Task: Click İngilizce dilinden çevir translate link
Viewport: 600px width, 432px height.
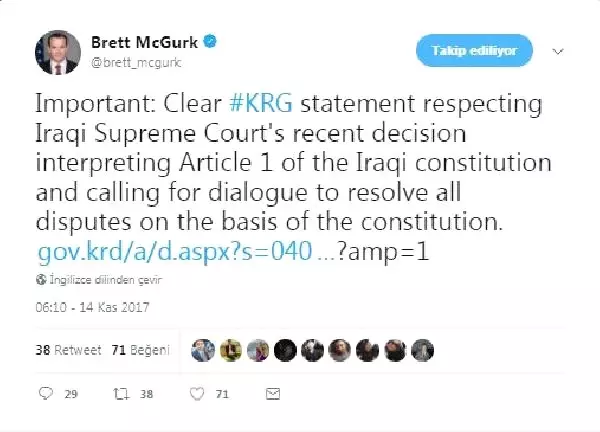Action: pyautogui.click(x=105, y=280)
